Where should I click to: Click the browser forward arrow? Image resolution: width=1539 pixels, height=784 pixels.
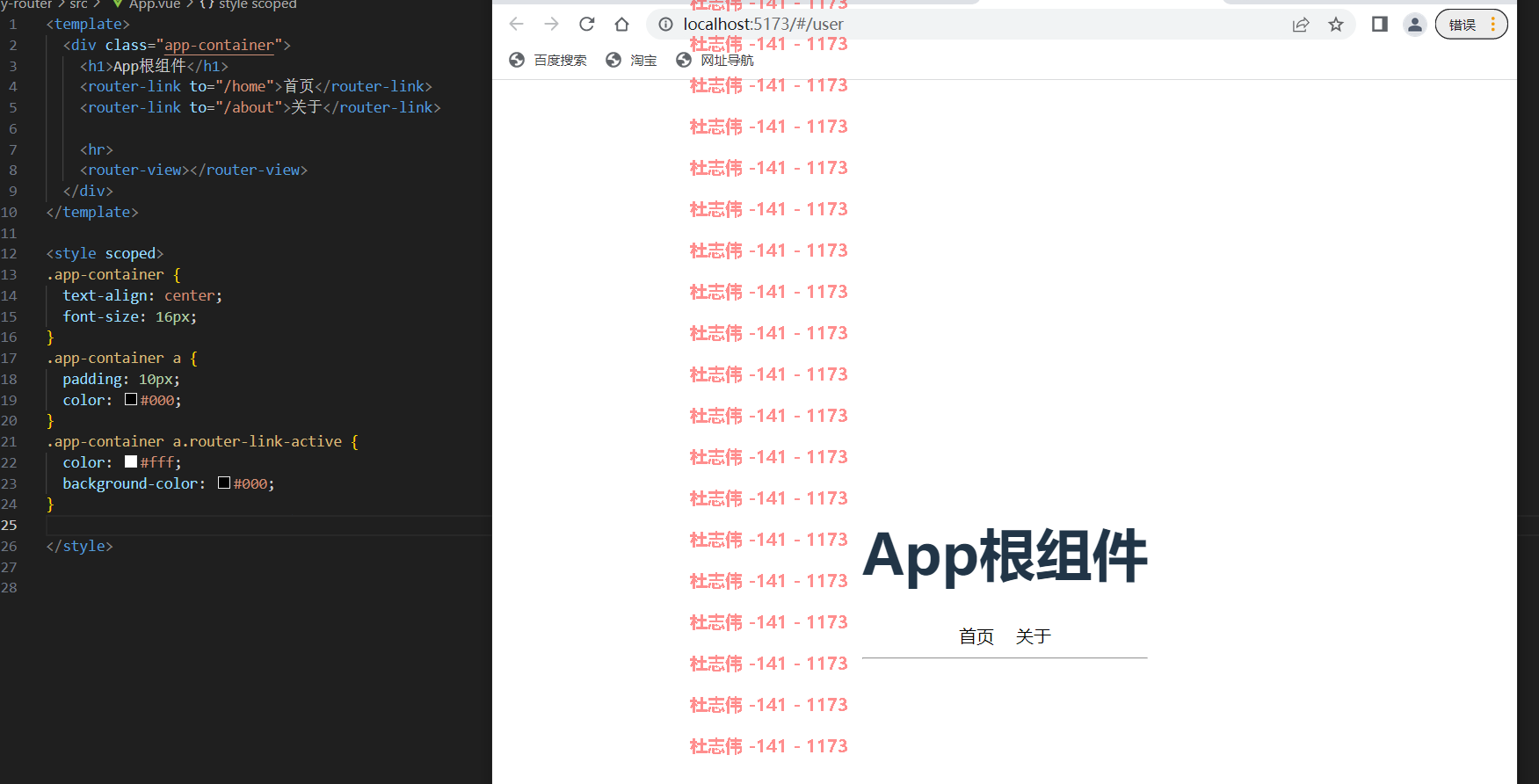pos(552,25)
